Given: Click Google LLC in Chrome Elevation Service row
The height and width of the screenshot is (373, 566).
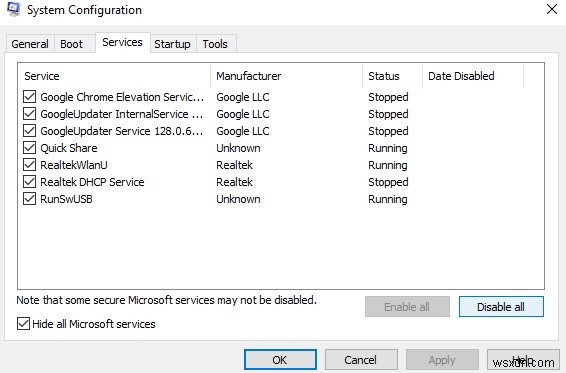Looking at the screenshot, I should point(243,97).
